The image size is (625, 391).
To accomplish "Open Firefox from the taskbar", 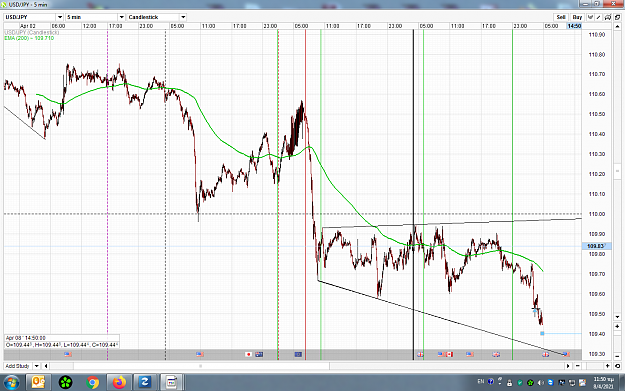I will pos(119,383).
